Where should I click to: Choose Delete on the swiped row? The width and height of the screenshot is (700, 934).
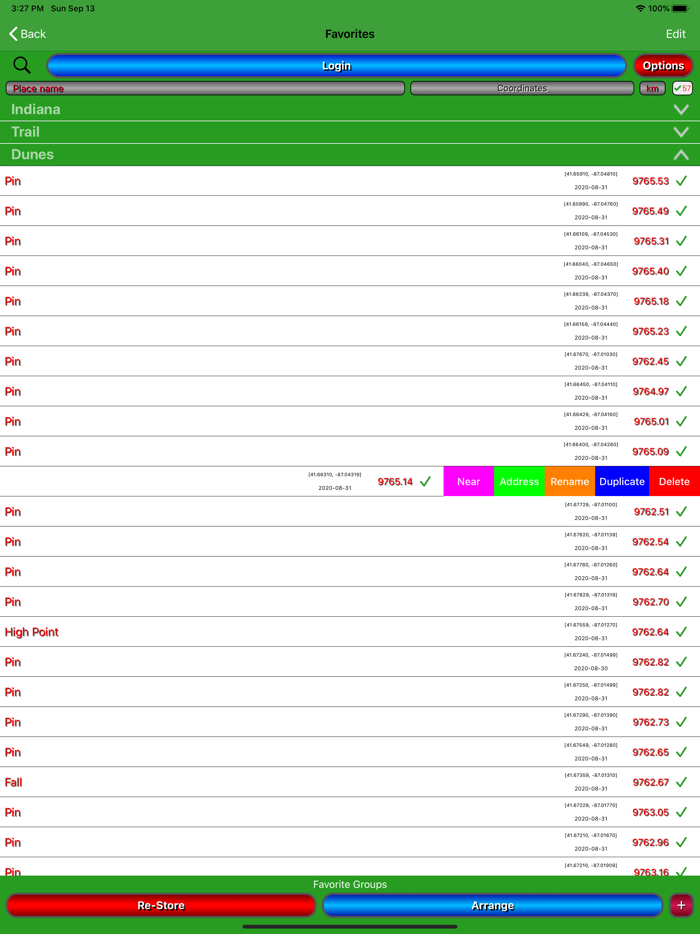[674, 481]
